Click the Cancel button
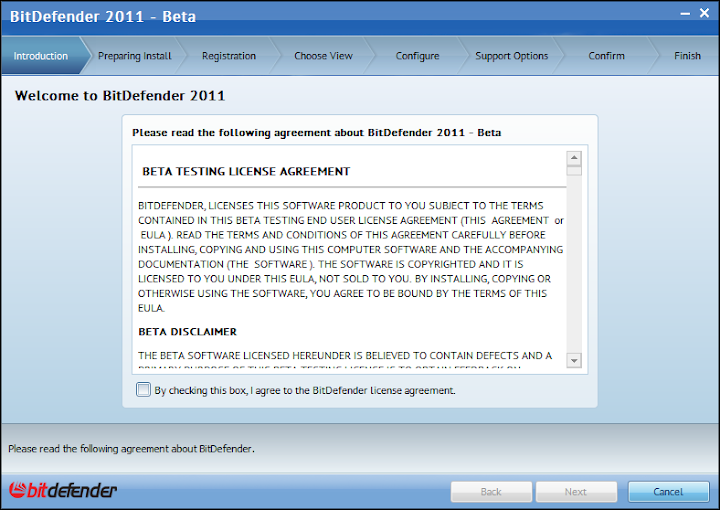This screenshot has height=510, width=720. 668,492
